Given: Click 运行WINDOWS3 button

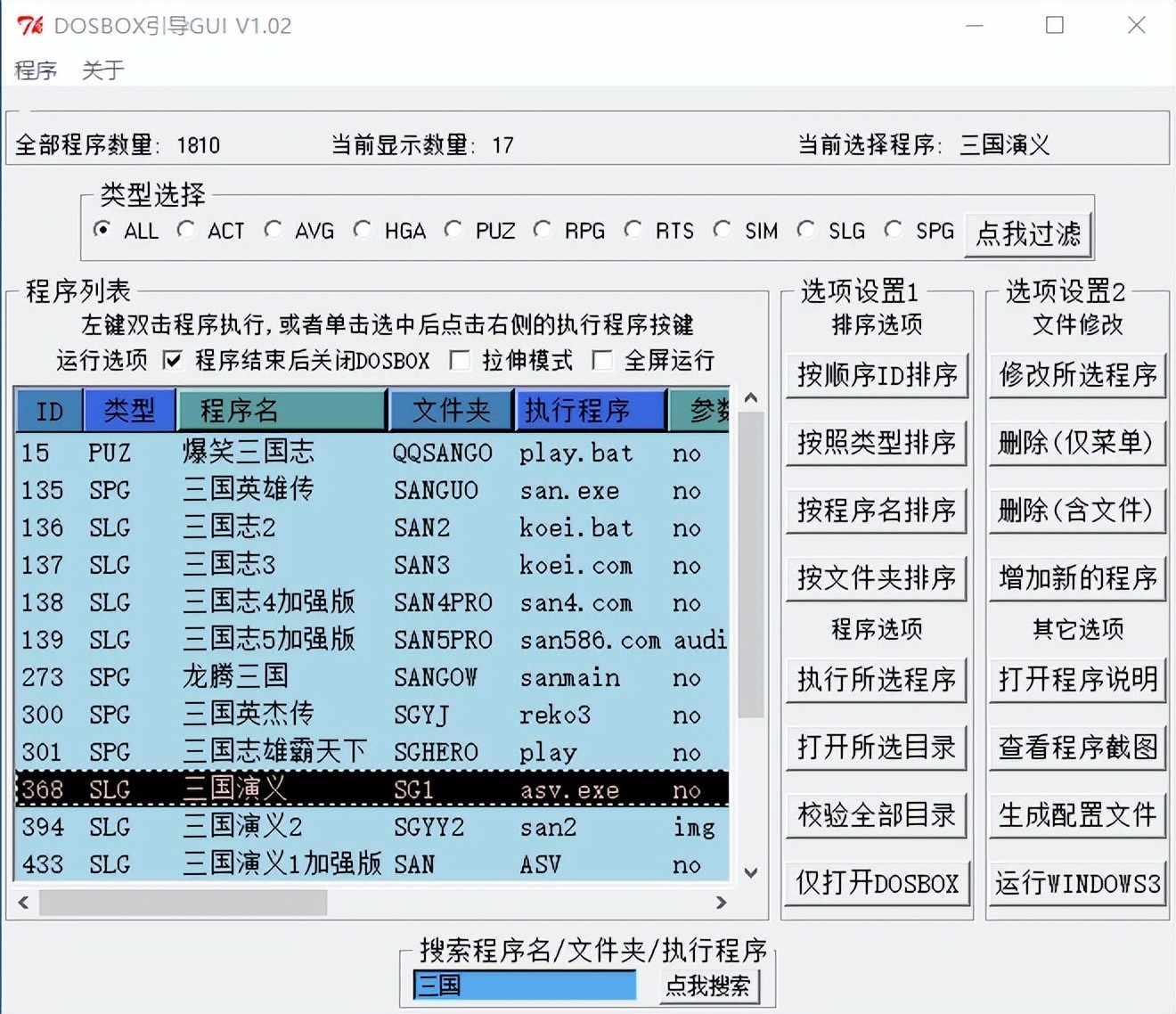Looking at the screenshot, I should tap(1078, 882).
